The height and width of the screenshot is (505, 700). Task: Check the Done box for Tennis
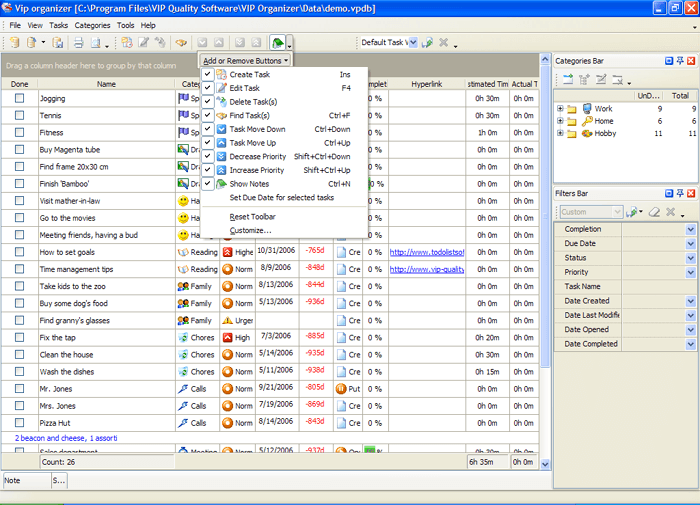[19, 115]
